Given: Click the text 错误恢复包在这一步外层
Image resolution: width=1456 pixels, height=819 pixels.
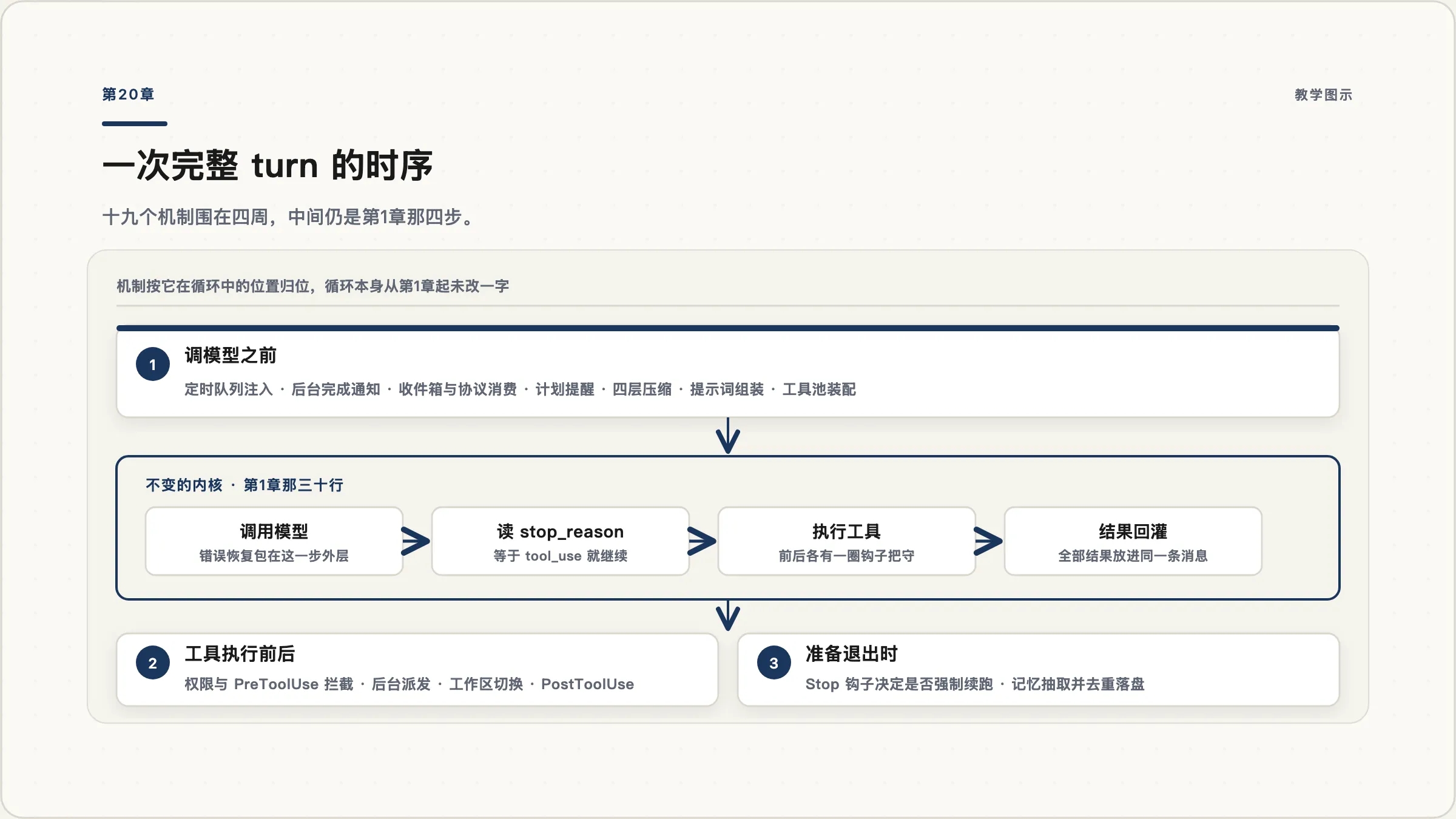Looking at the screenshot, I should click(x=274, y=556).
